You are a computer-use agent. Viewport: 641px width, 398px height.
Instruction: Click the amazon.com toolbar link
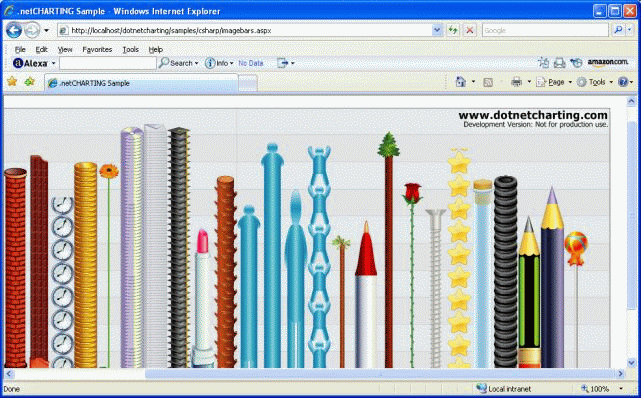[x=607, y=63]
